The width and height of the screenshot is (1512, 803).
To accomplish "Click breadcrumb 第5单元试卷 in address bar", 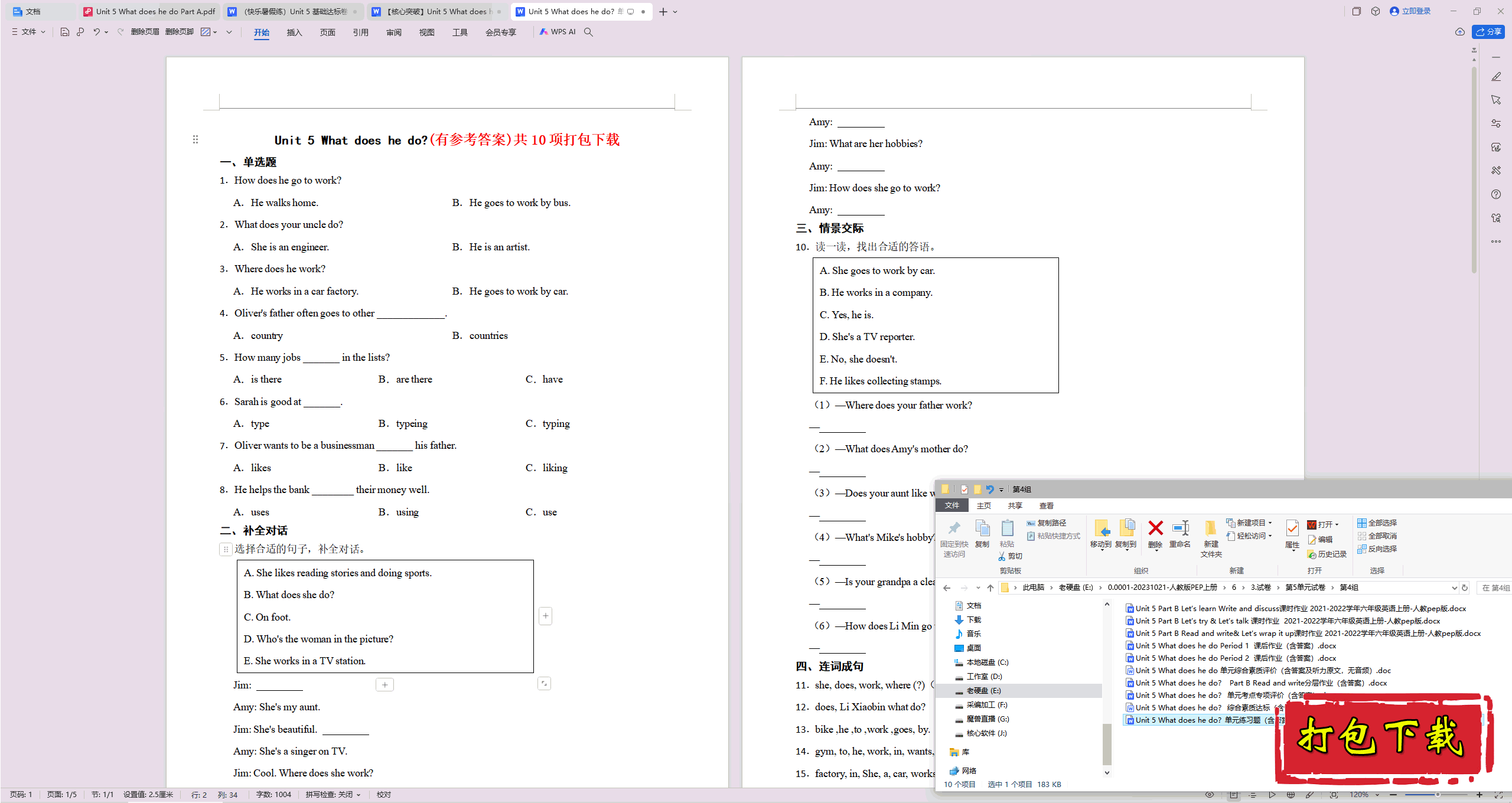I will click(1305, 587).
